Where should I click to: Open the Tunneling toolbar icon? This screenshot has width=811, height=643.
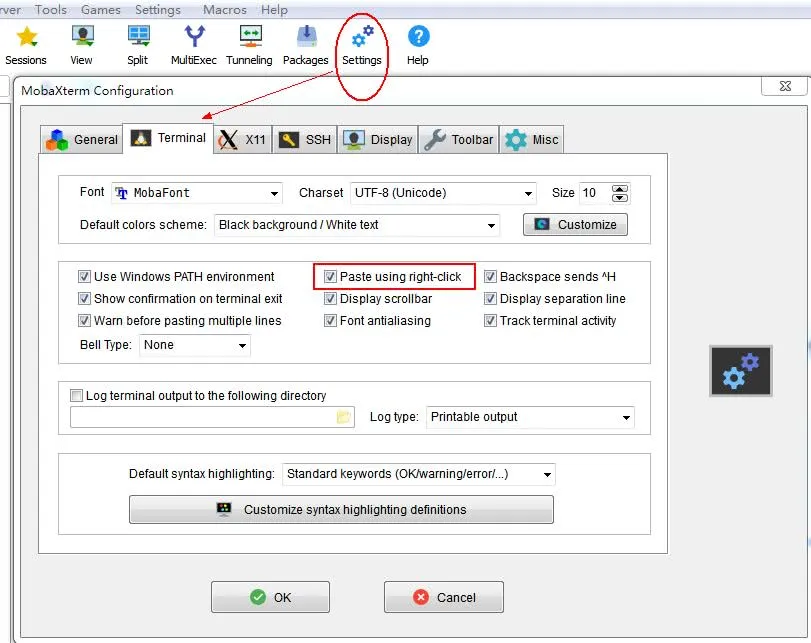coord(249,46)
